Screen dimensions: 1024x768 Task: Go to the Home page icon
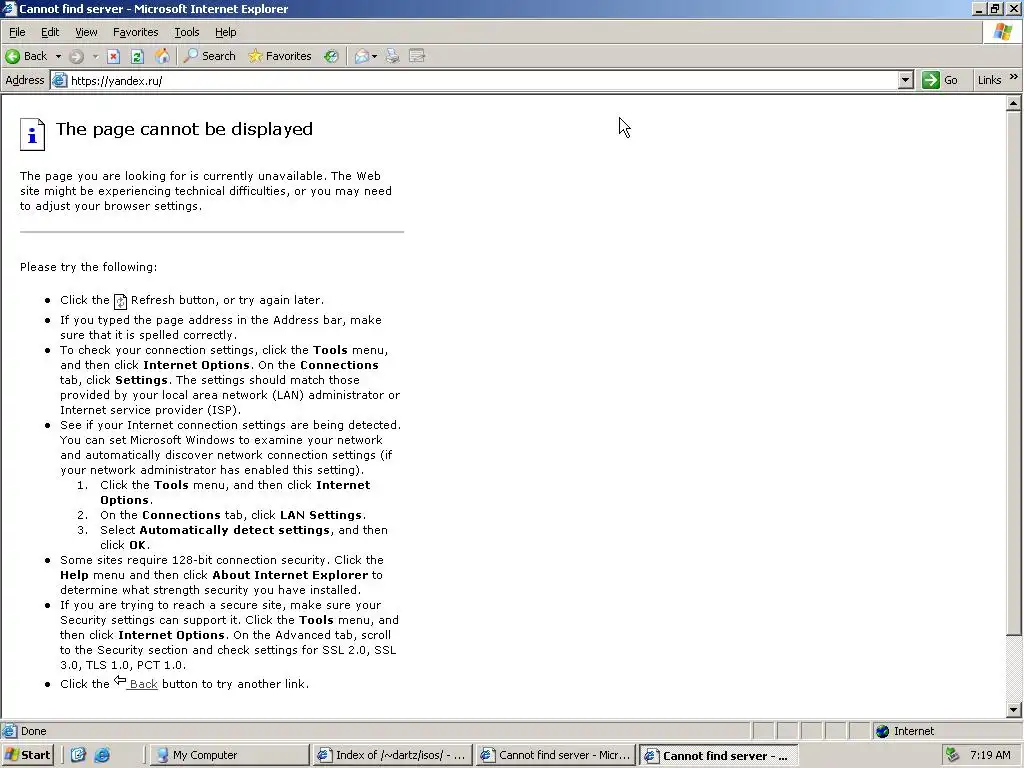162,56
